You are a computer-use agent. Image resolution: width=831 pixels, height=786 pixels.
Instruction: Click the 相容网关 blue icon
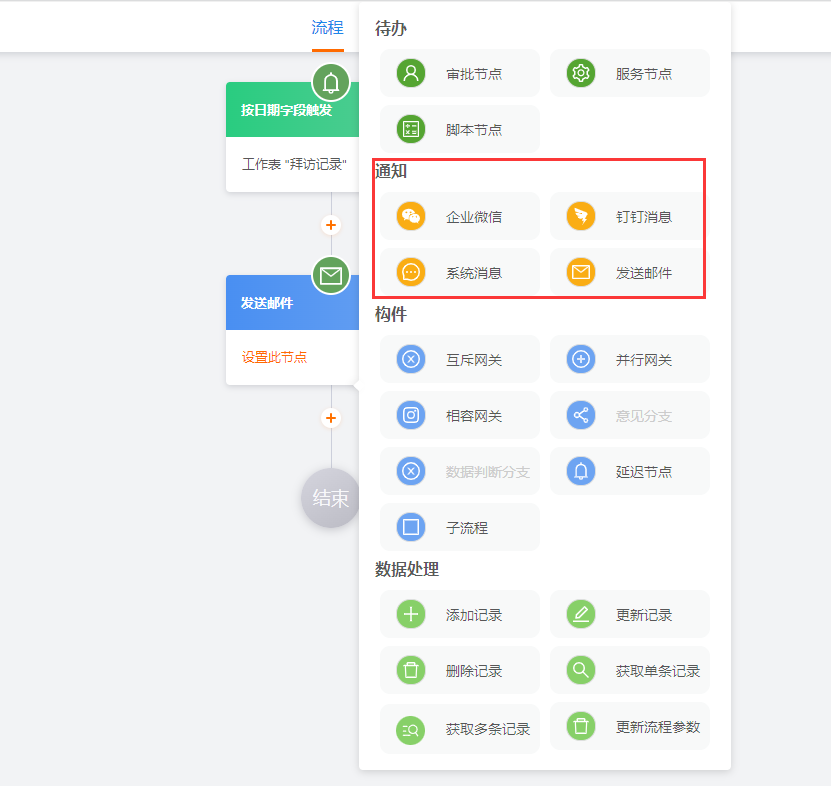pos(411,415)
